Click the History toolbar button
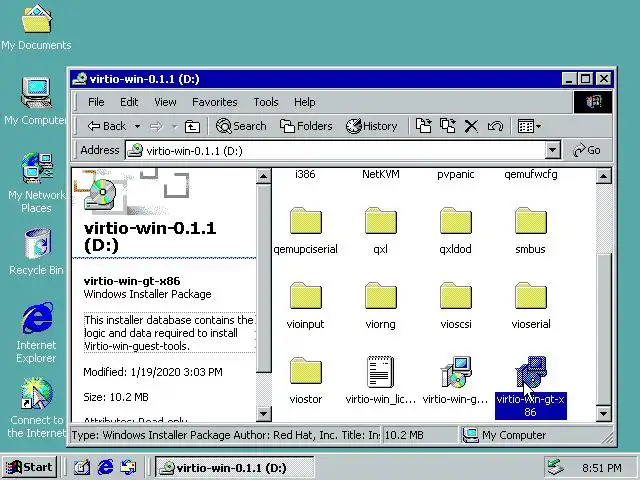 [371, 126]
